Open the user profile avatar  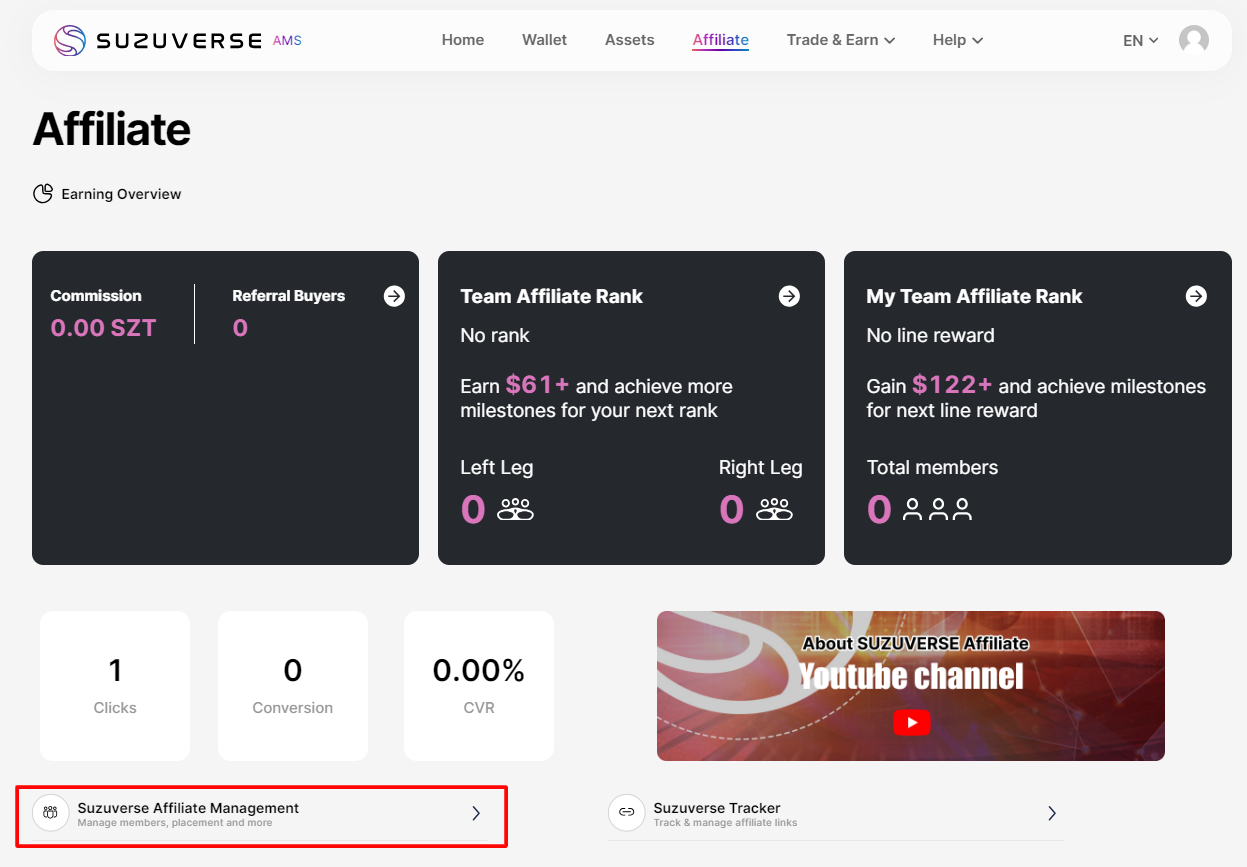tap(1193, 40)
